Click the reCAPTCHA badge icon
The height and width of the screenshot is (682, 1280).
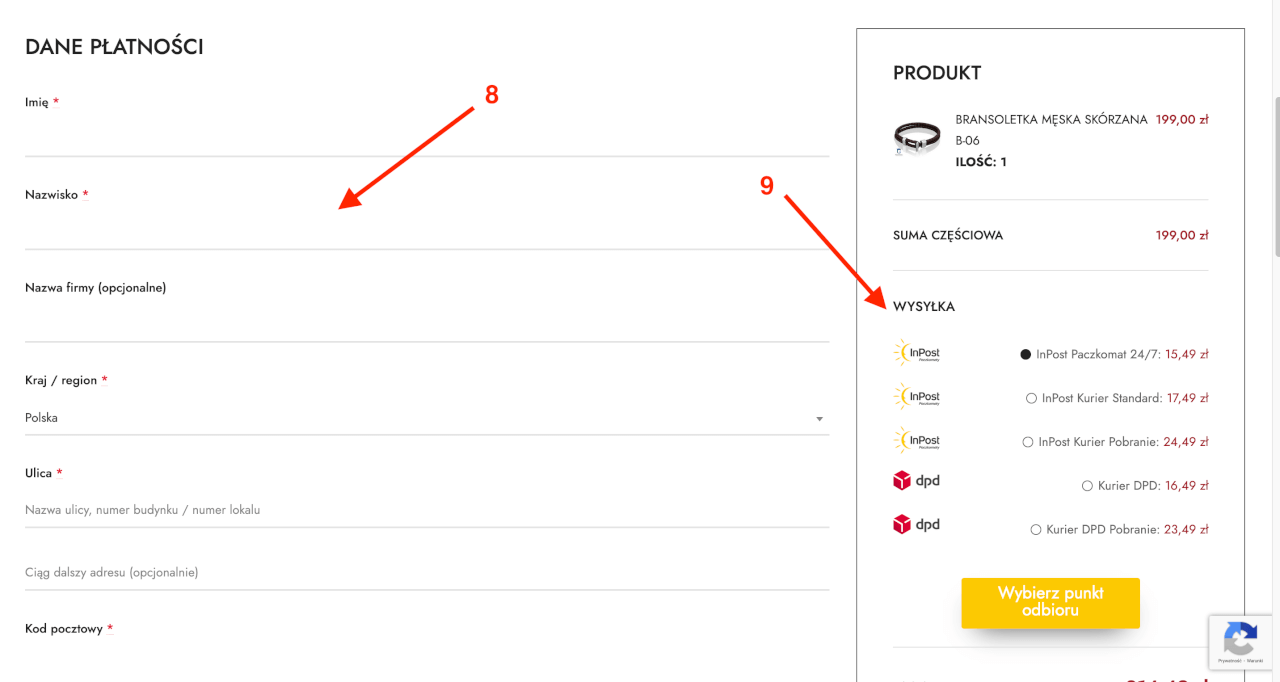1240,638
